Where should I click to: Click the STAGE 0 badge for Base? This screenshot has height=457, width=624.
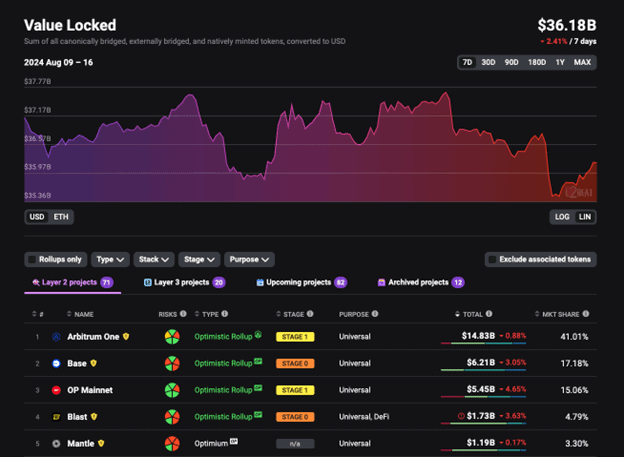[295, 363]
